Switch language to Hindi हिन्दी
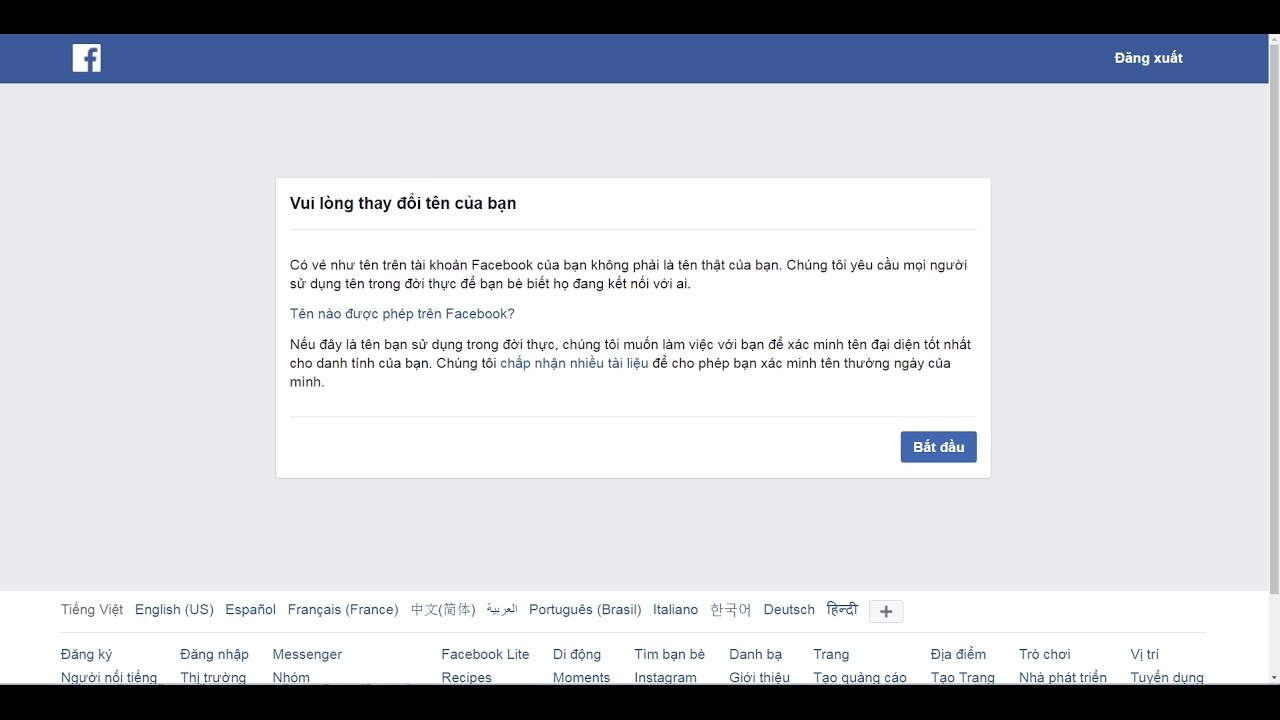The width and height of the screenshot is (1280, 720). [x=842, y=609]
